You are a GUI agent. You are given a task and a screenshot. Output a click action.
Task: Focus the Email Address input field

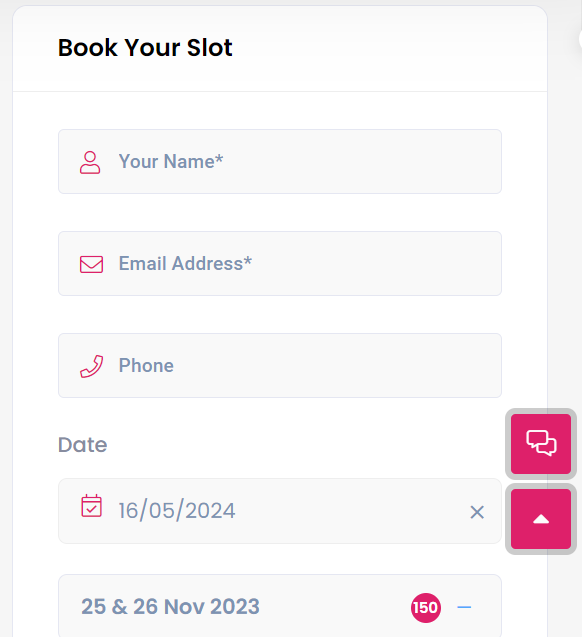pos(280,264)
